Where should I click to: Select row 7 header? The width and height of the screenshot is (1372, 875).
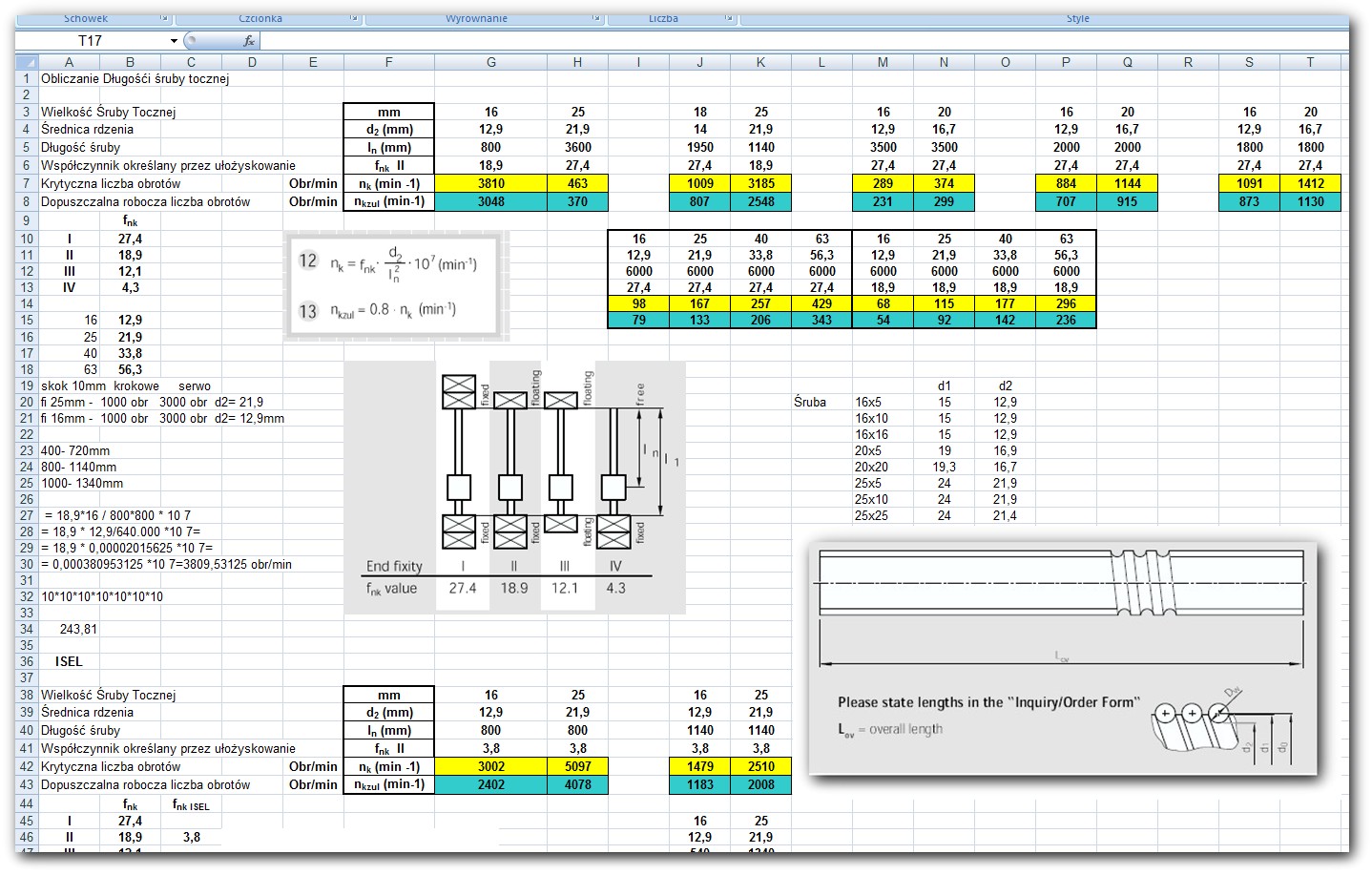[27, 183]
